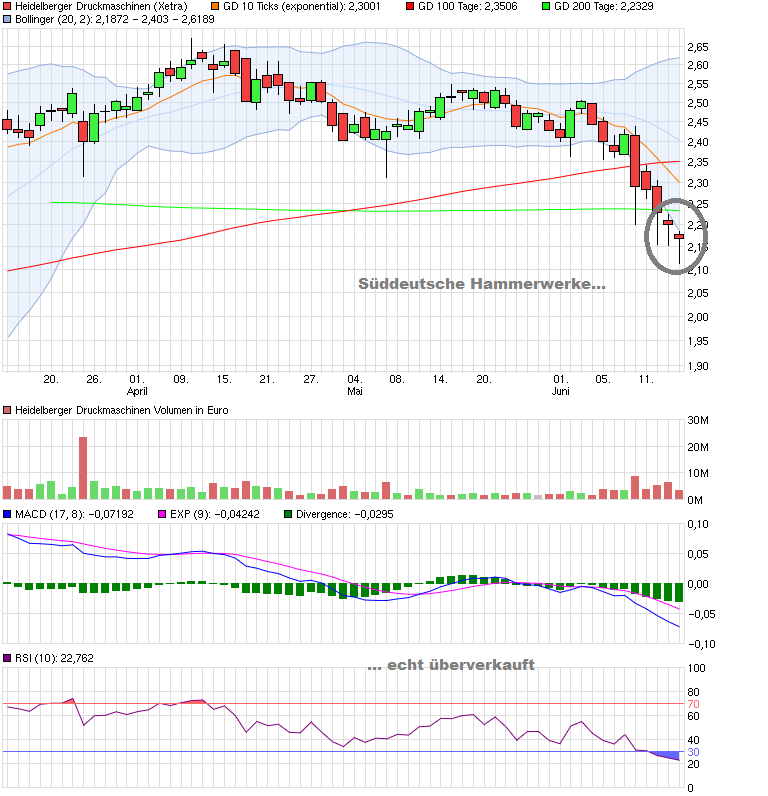Image resolution: width=768 pixels, height=796 pixels.
Task: Click the 'Divergence: -0,0295' label
Action: [345, 514]
